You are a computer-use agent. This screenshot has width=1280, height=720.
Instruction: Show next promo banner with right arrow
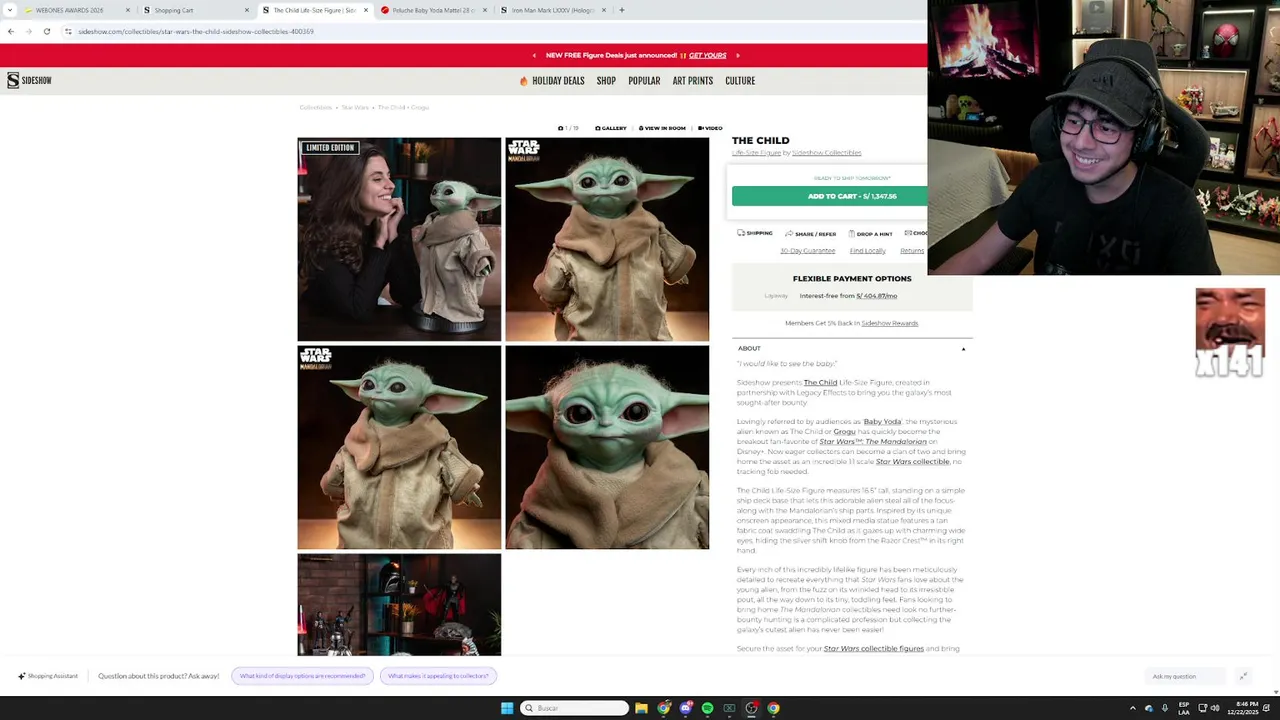[x=738, y=55]
